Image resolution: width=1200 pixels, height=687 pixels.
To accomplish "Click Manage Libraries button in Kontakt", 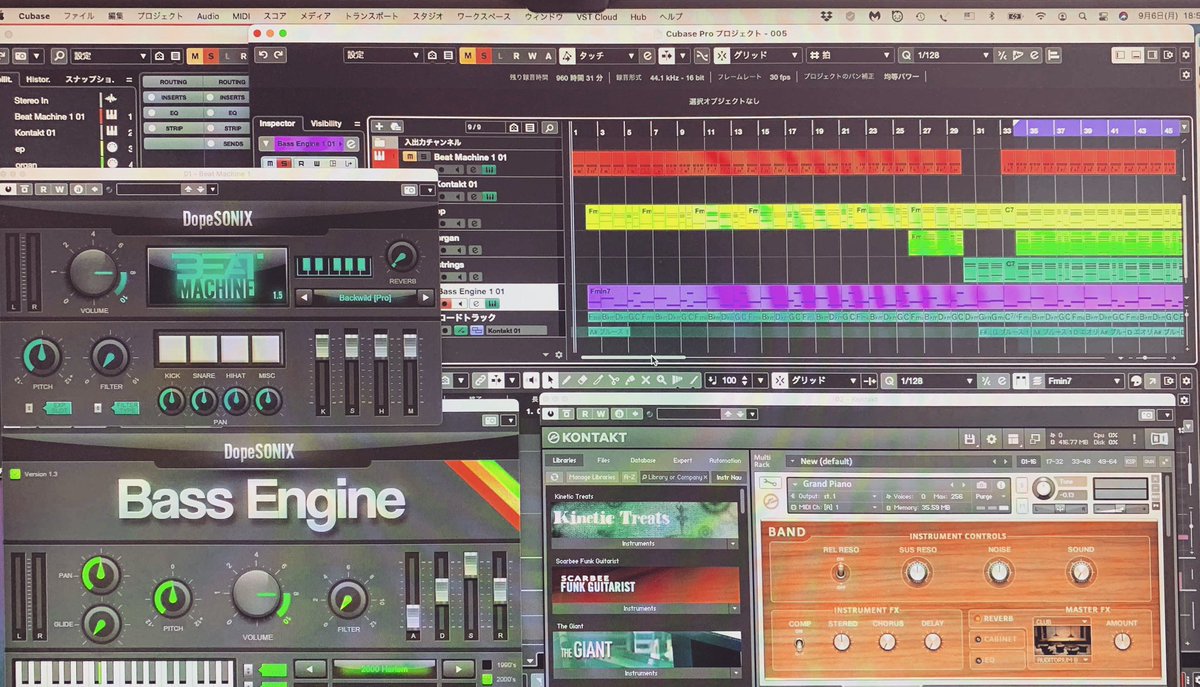I will [x=594, y=477].
